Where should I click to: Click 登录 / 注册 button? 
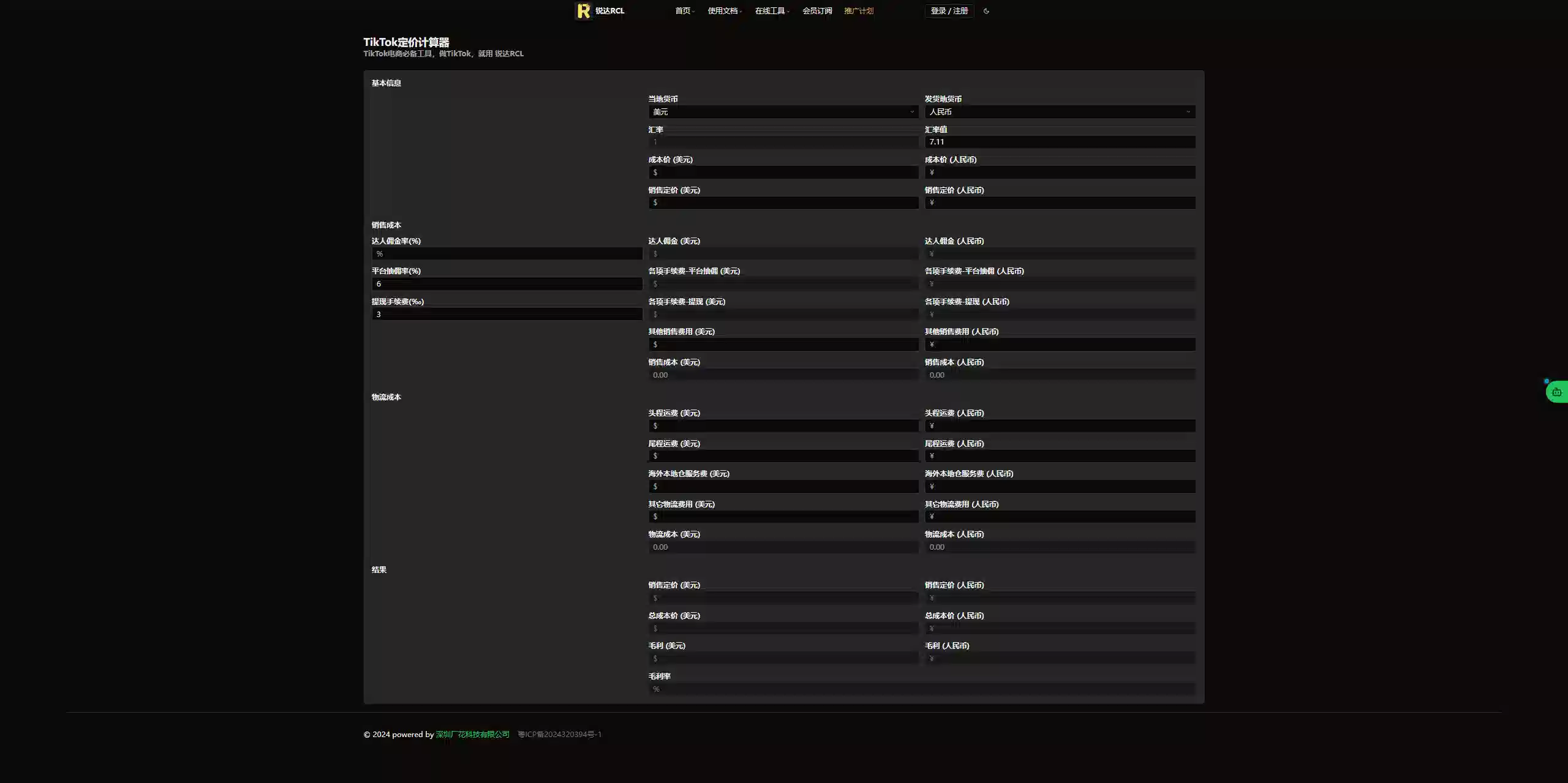[949, 11]
